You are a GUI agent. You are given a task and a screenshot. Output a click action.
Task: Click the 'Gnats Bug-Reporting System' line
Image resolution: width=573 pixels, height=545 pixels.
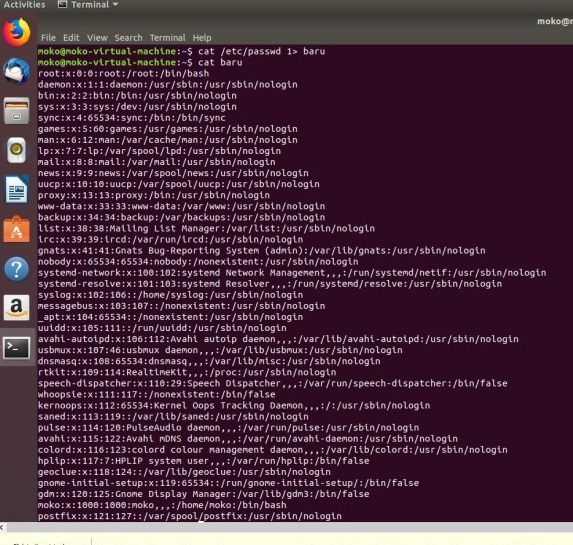(x=262, y=250)
